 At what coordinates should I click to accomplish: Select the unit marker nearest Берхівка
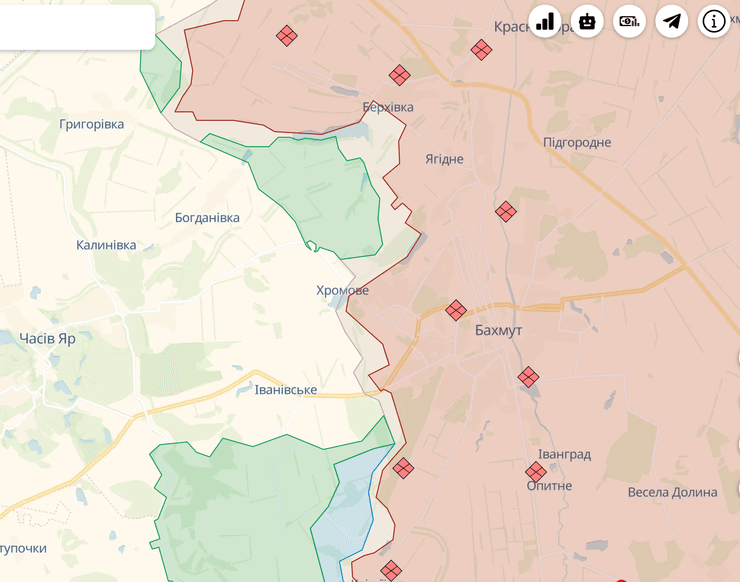(399, 75)
